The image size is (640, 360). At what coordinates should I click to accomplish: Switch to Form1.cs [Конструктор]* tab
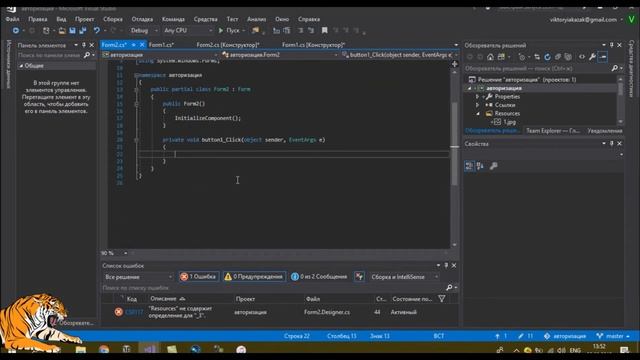click(x=313, y=45)
